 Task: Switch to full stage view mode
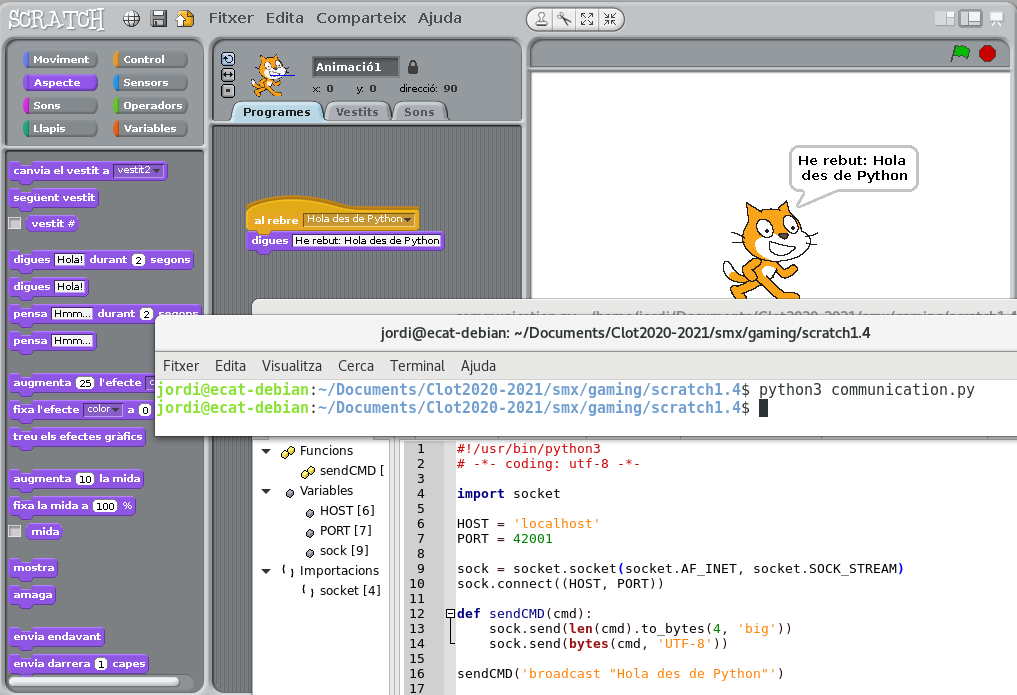pyautogui.click(x=970, y=19)
